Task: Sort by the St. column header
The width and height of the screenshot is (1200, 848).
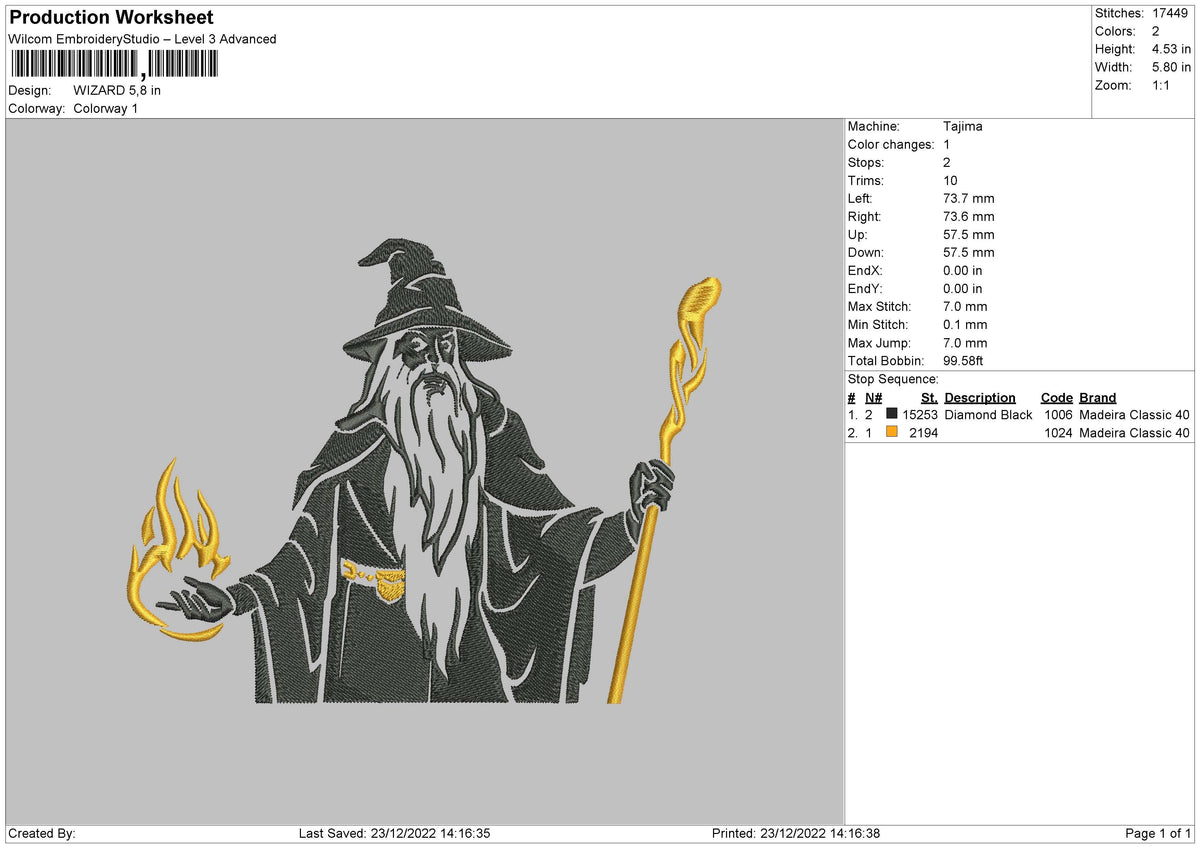Action: coord(928,397)
